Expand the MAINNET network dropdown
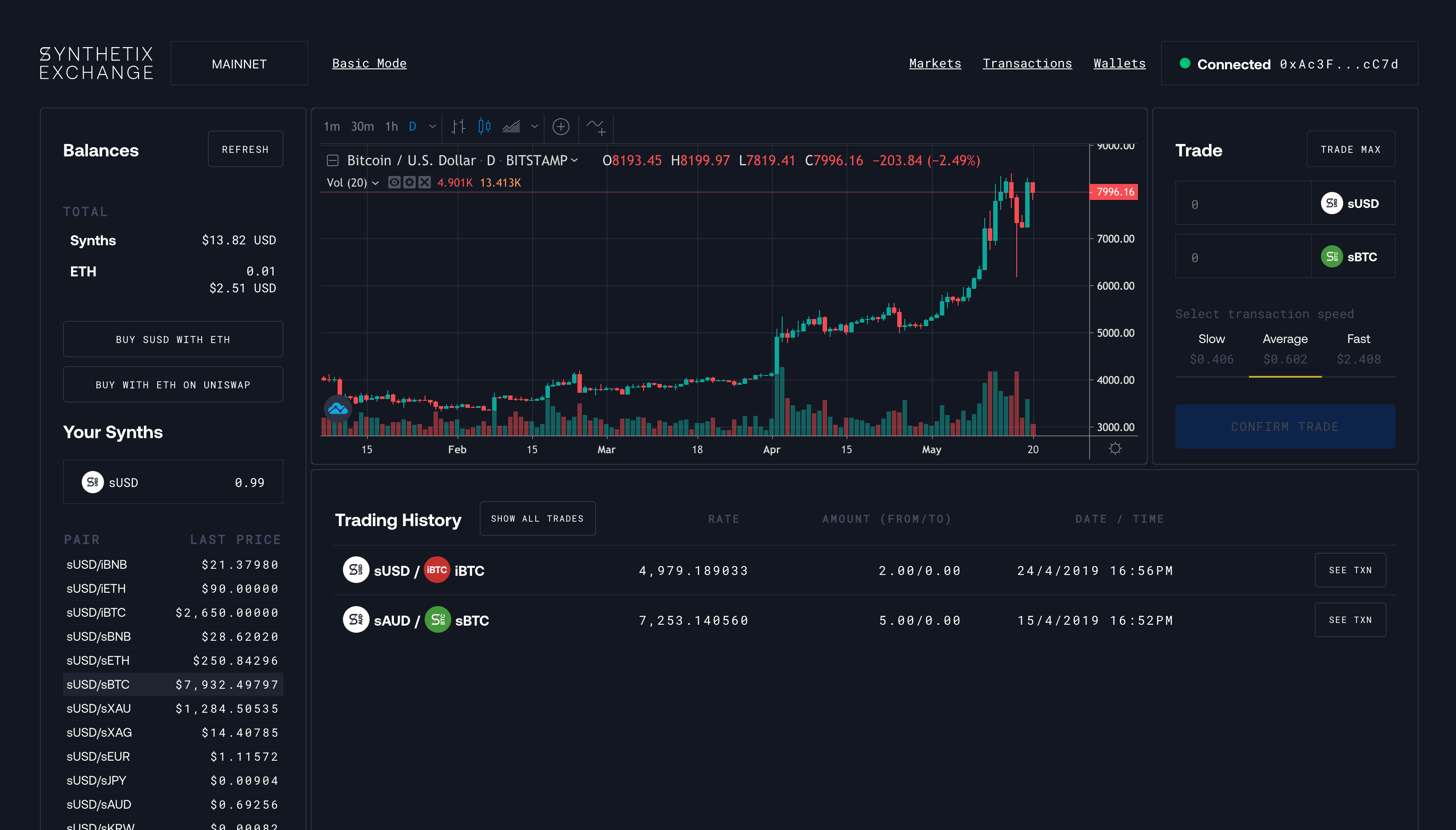This screenshot has width=1456, height=830. tap(239, 63)
